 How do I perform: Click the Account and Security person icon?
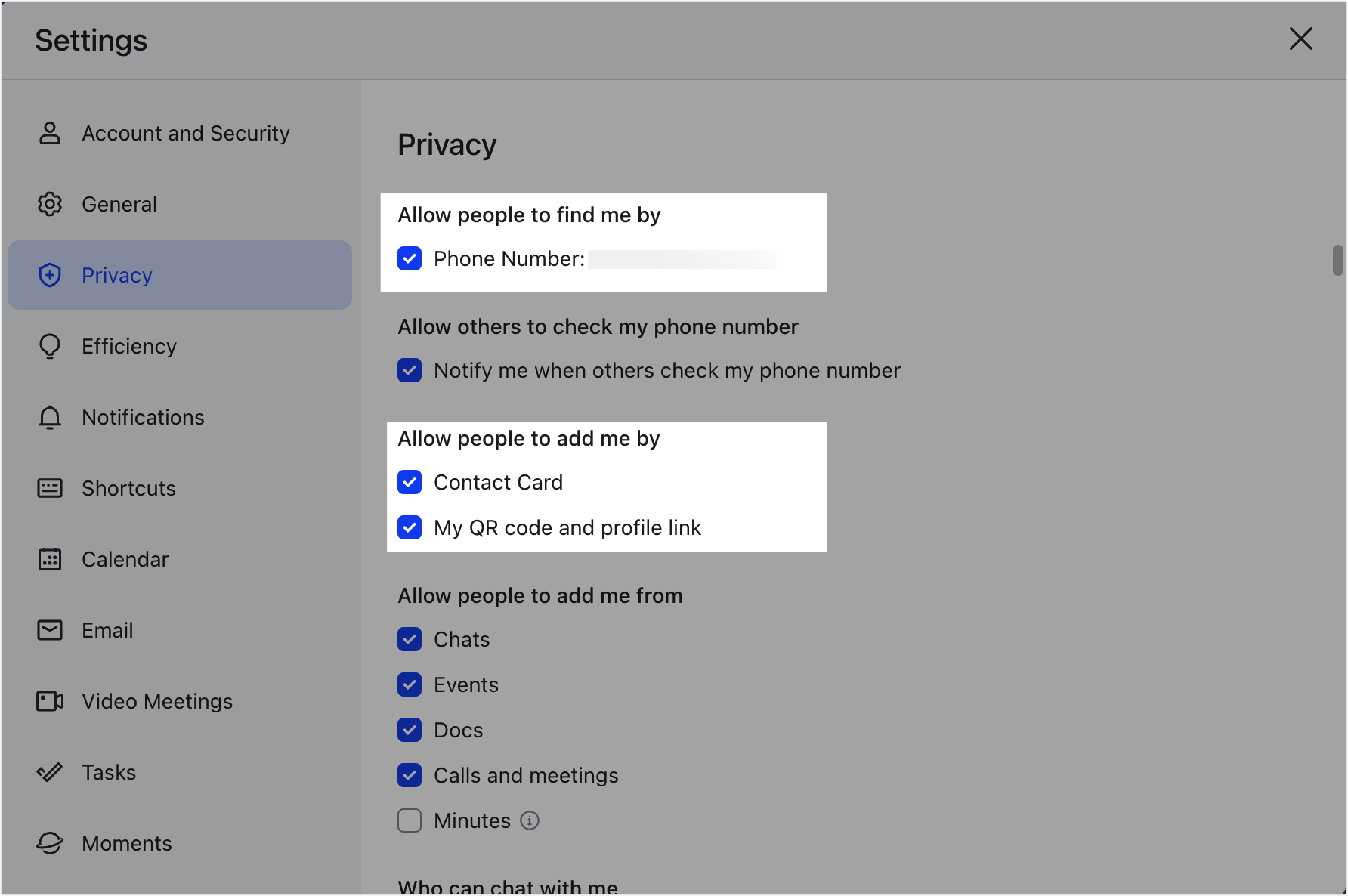click(x=49, y=133)
